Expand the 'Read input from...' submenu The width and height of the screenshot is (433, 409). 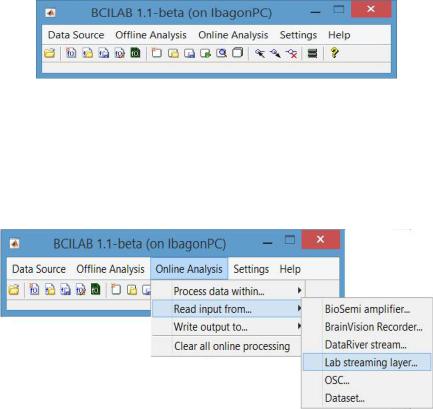(227, 309)
